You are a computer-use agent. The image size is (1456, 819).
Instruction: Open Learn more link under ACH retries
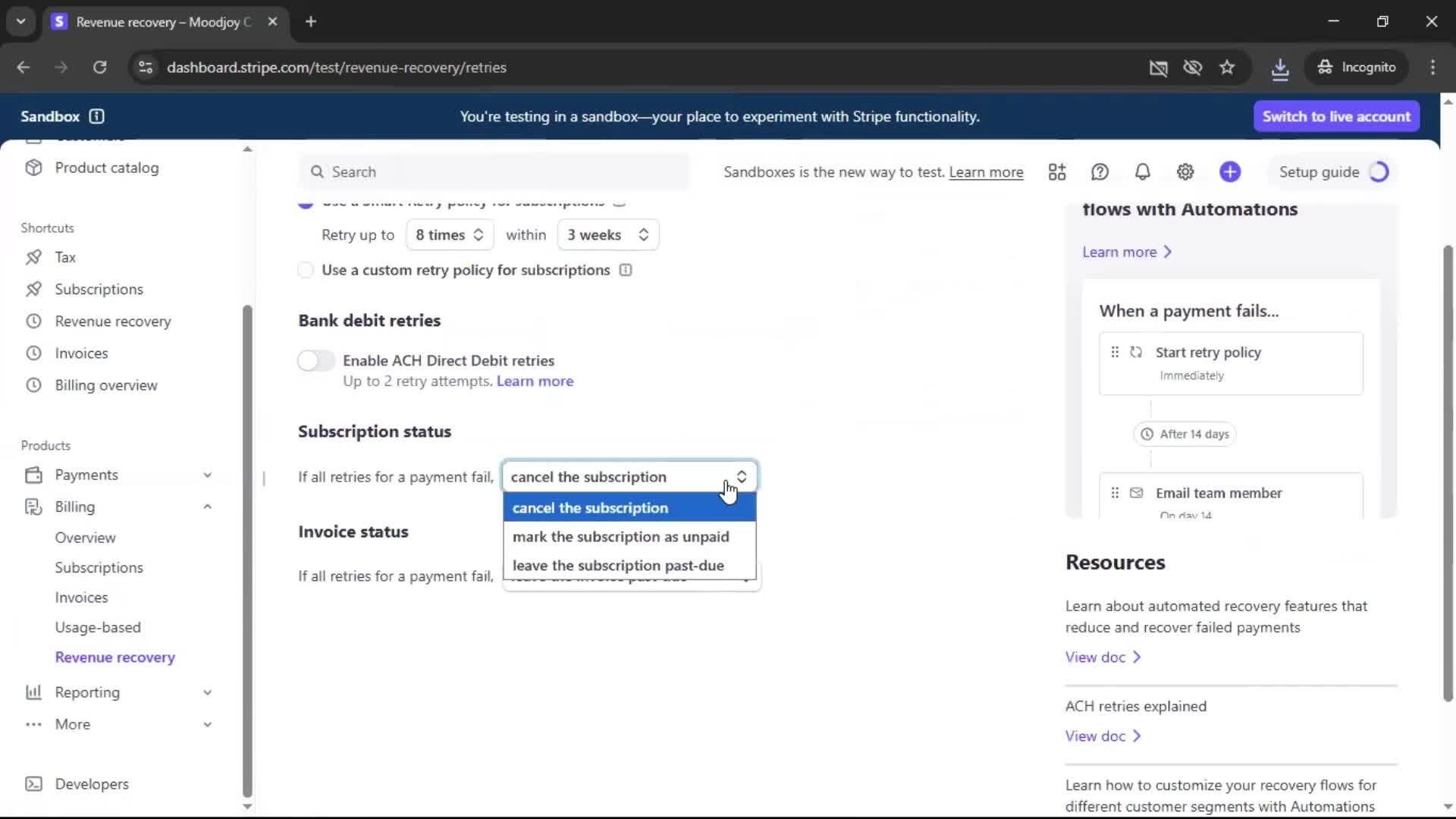tap(535, 381)
